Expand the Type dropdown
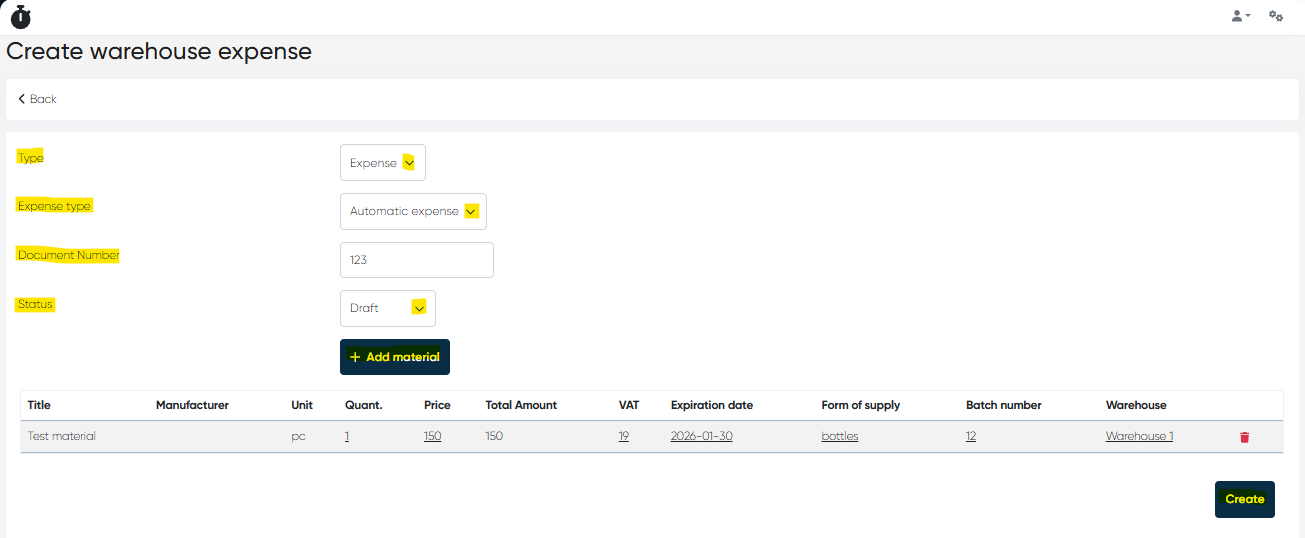The width and height of the screenshot is (1305, 538). 383,163
